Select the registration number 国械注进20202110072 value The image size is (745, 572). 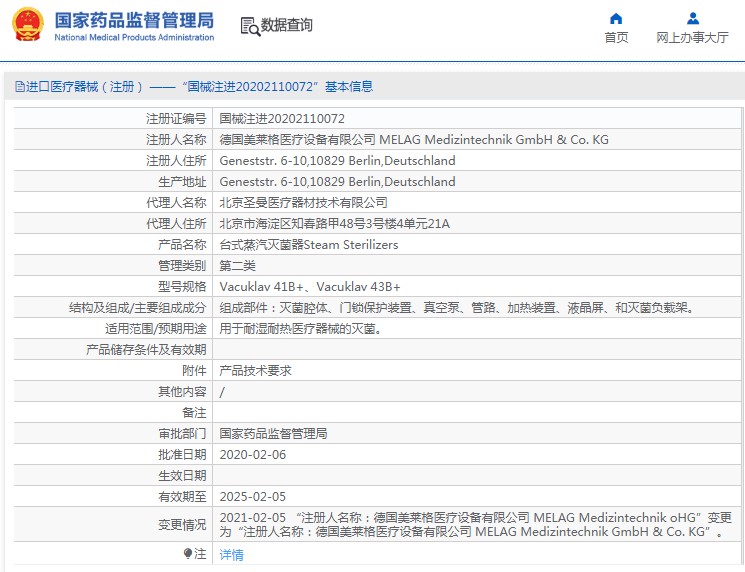coord(282,119)
